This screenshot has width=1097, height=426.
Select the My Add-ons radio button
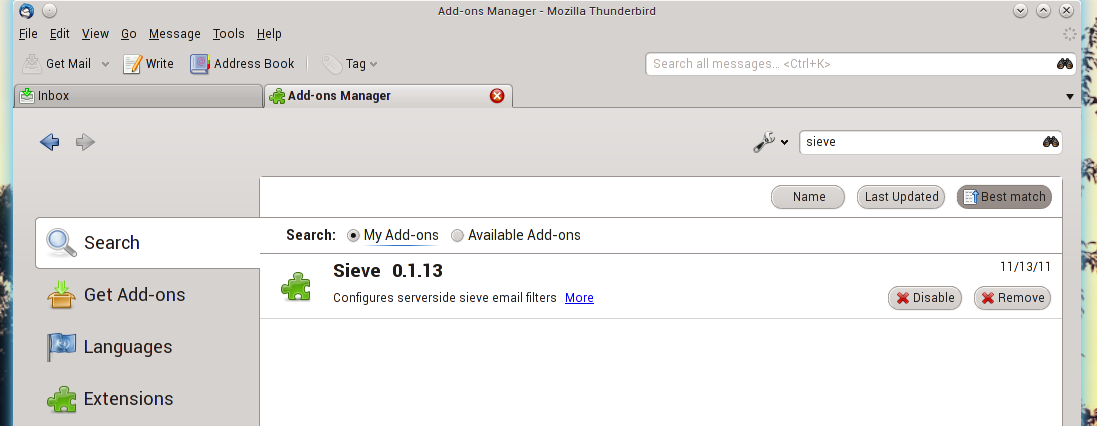(353, 236)
